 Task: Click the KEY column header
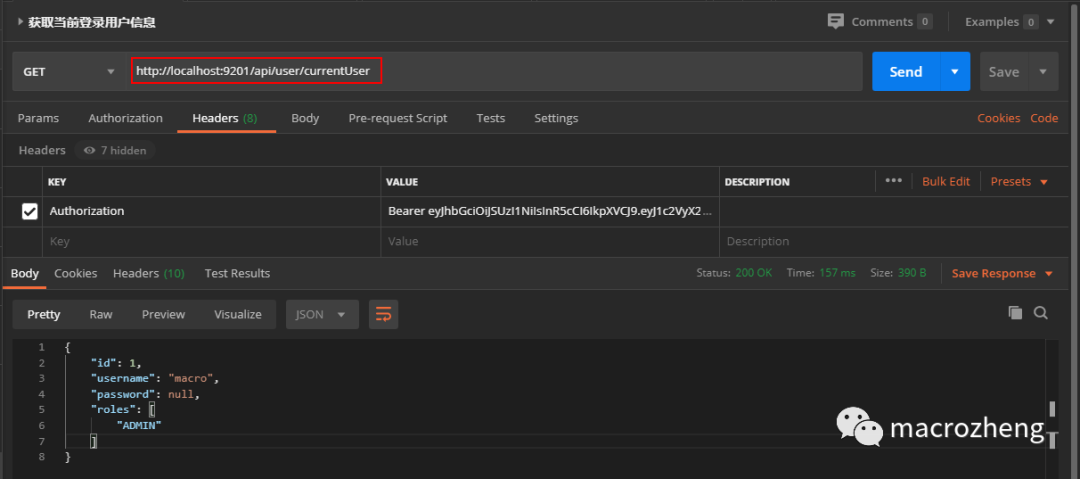tap(57, 182)
